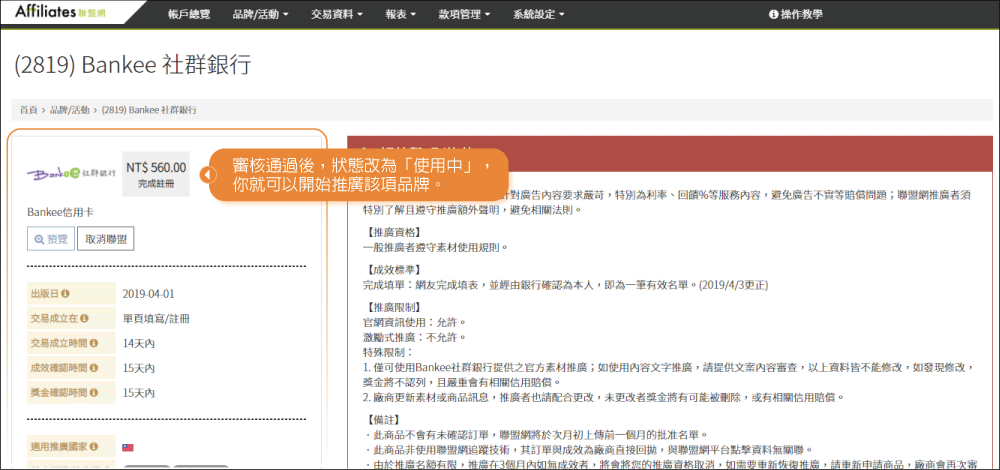This screenshot has width=1000, height=470.
Task: Click the value 單頁填寫/註冊
Action: 156,318
